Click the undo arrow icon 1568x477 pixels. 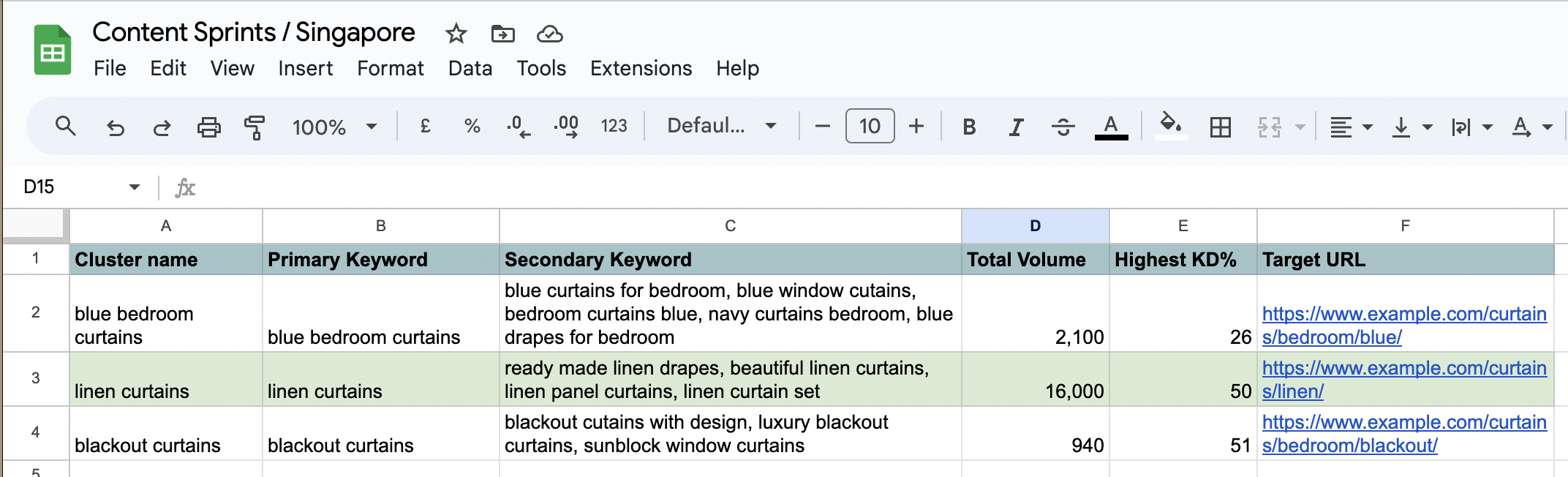(x=116, y=127)
